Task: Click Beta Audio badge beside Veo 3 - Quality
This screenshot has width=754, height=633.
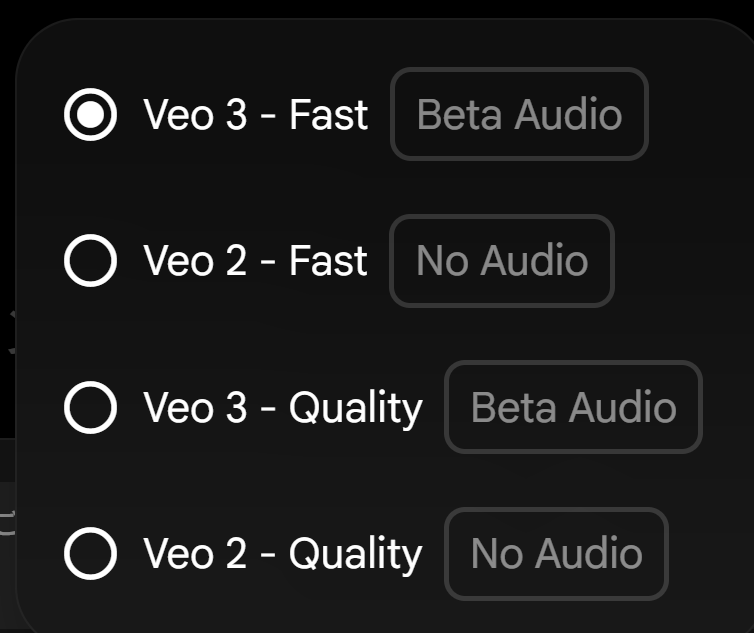Action: pos(573,407)
